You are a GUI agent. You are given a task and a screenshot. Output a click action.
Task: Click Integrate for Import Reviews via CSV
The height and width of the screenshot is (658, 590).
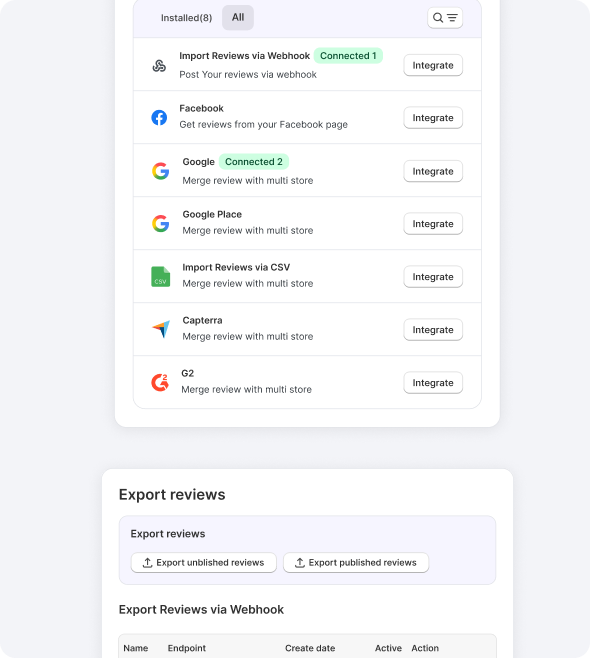click(x=433, y=277)
